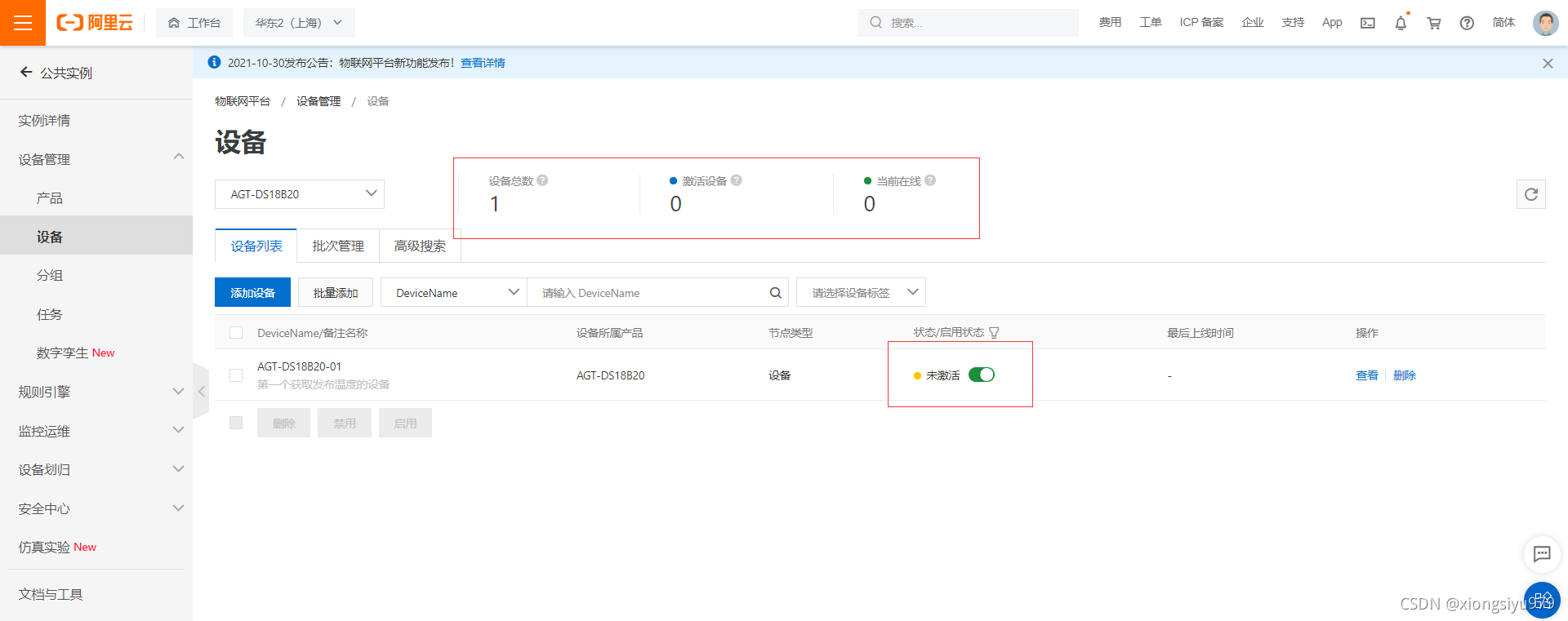
Task: Open the Cloud Shell terminal icon
Action: (1368, 23)
